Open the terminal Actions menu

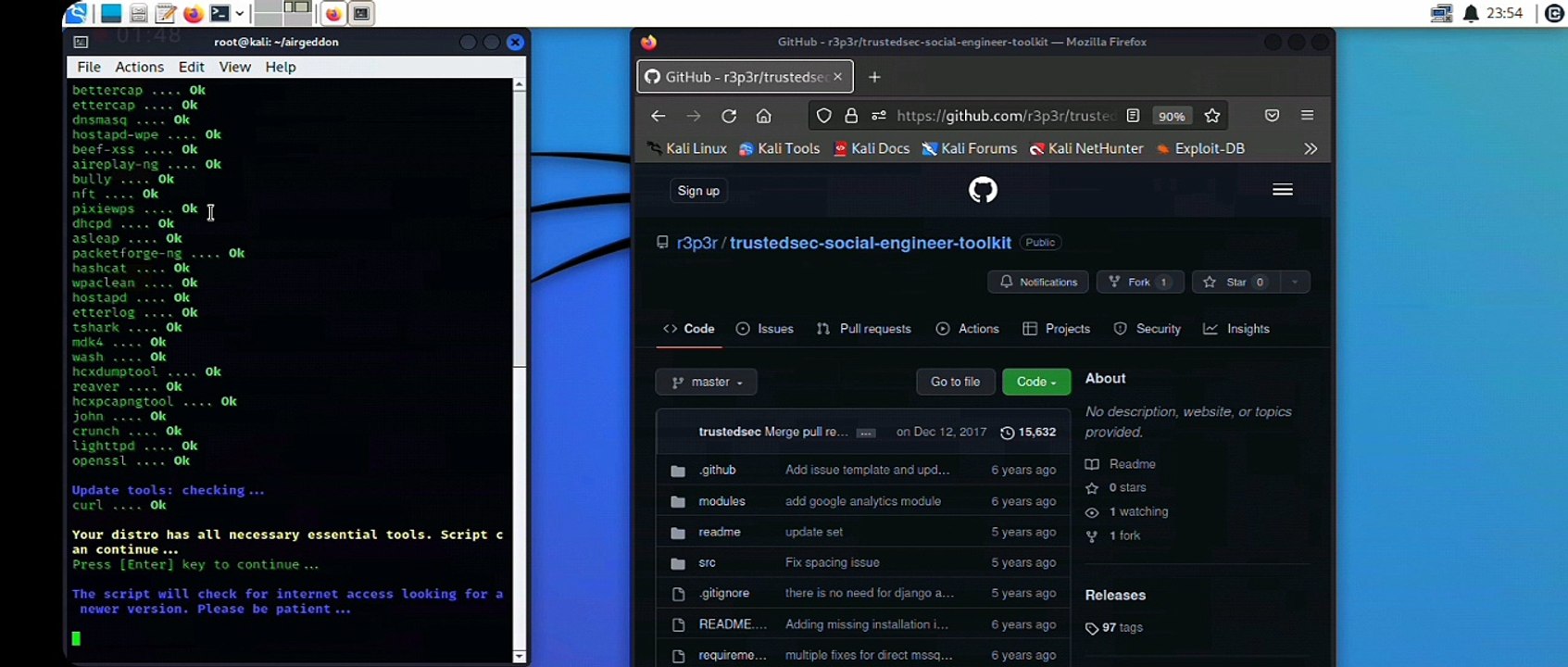point(139,67)
